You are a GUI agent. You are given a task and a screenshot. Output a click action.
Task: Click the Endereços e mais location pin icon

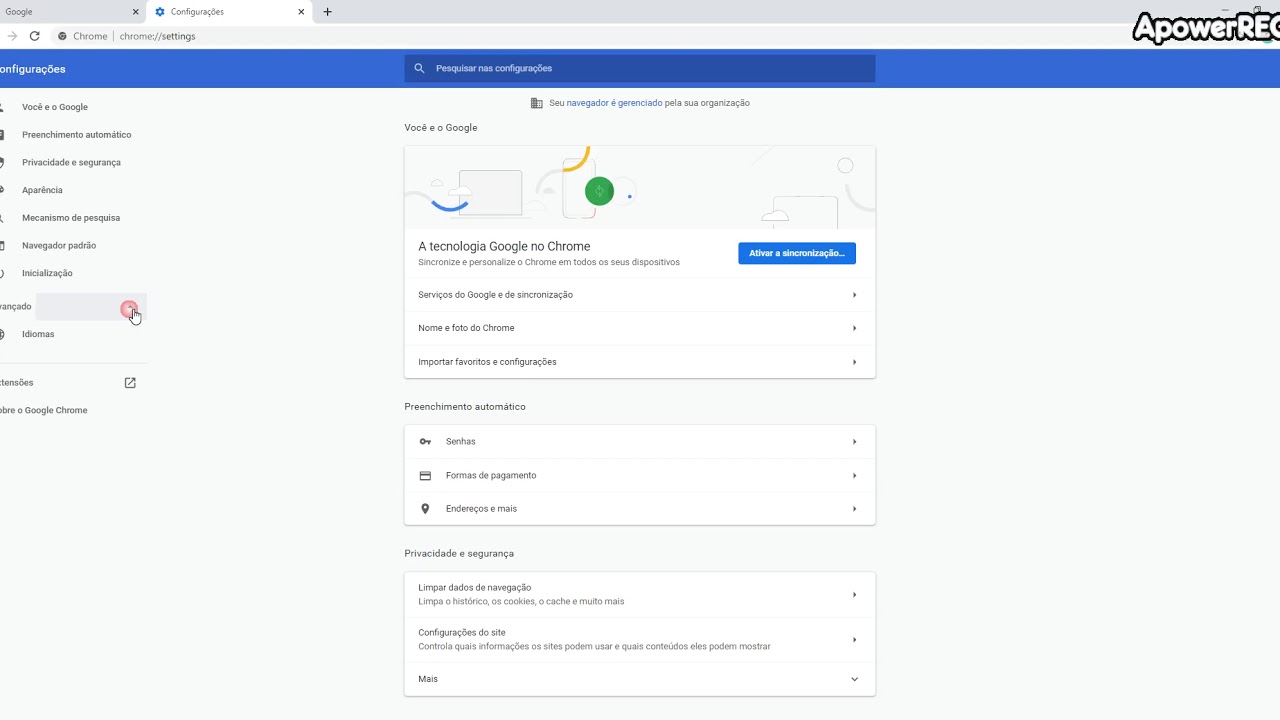(x=425, y=509)
